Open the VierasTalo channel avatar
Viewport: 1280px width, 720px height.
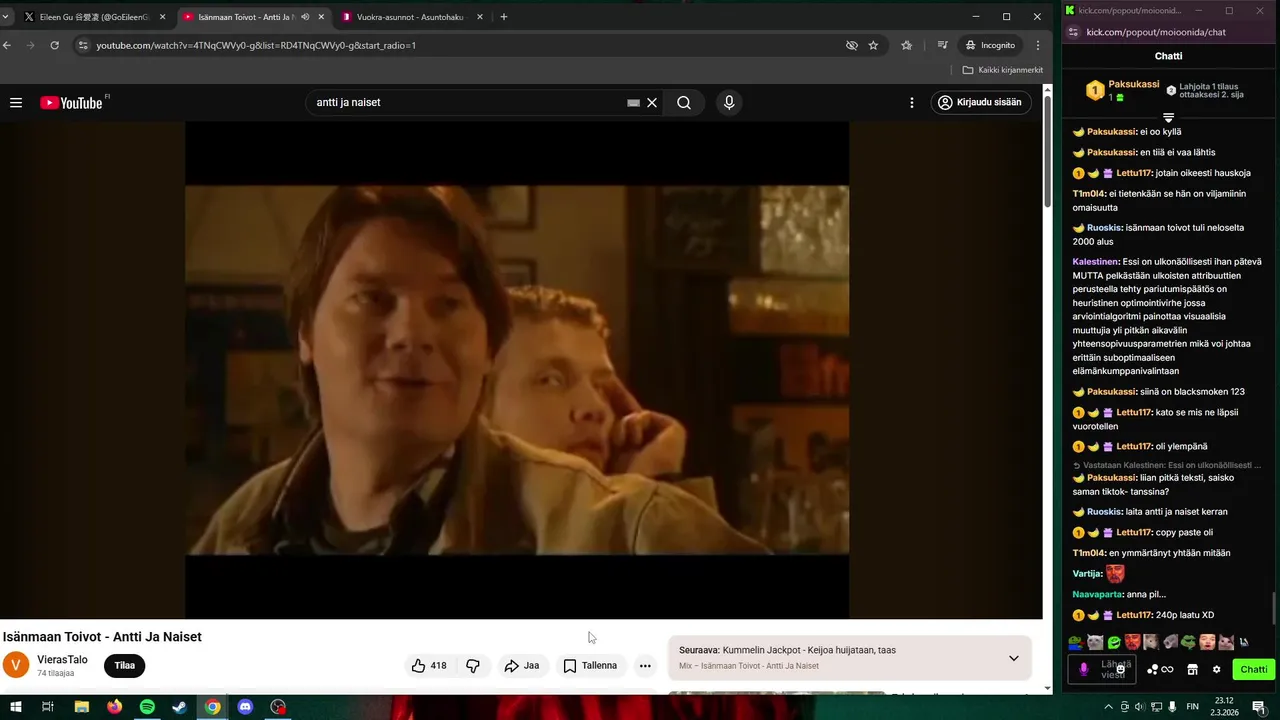coord(16,665)
